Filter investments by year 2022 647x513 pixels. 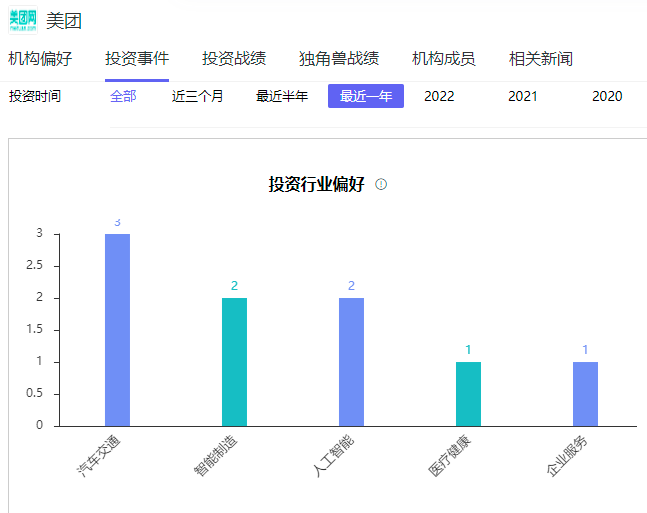[439, 96]
